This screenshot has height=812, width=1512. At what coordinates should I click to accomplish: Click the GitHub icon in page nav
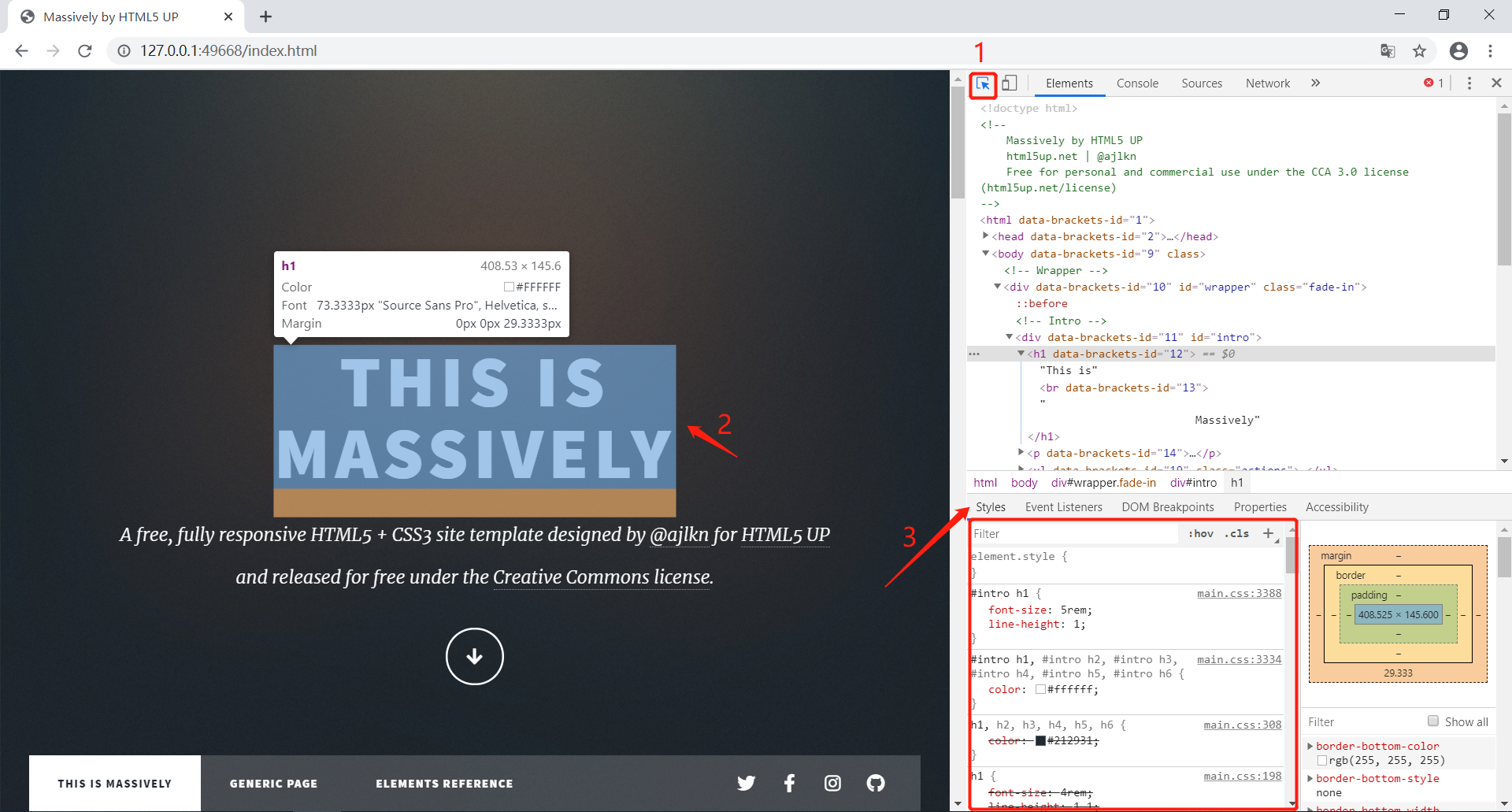(x=876, y=783)
